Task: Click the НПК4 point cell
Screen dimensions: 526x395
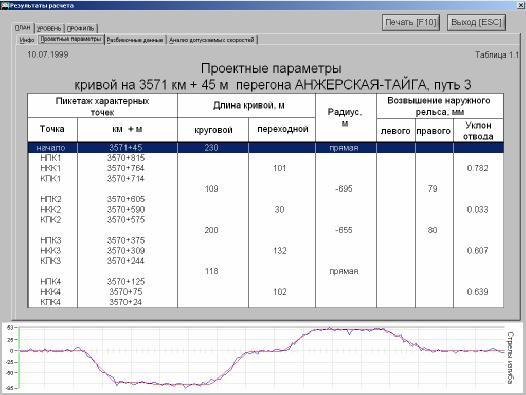Action: click(x=51, y=282)
